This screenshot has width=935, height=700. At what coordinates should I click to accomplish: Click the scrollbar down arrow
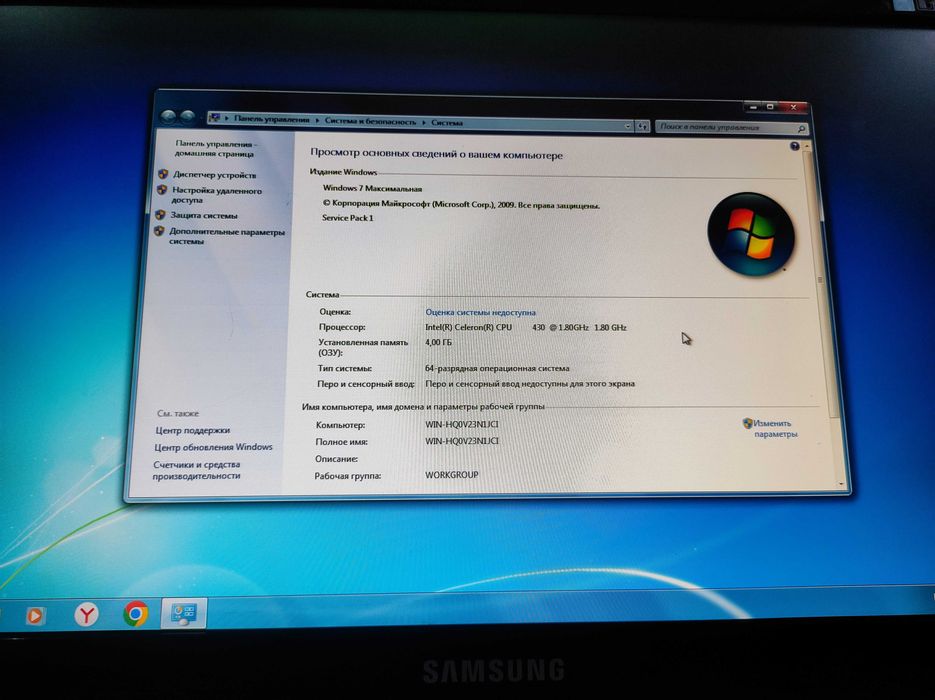pos(841,484)
